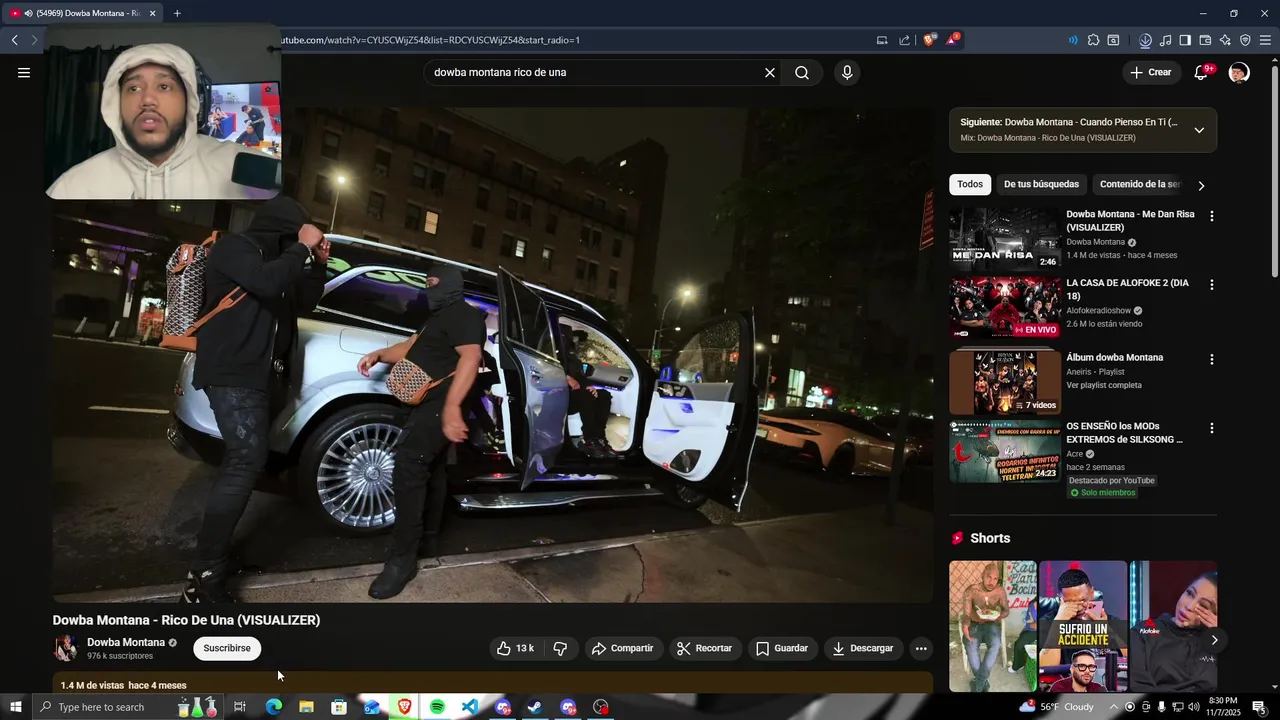Open more actions ellipsis below video
The width and height of the screenshot is (1280, 720).
pos(921,648)
